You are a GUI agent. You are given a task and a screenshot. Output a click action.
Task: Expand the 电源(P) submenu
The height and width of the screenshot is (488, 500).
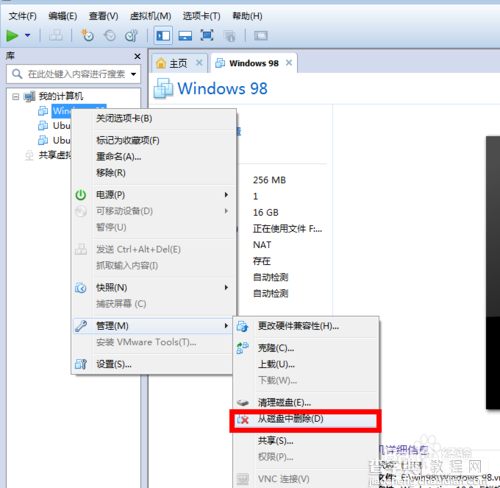click(x=153, y=195)
